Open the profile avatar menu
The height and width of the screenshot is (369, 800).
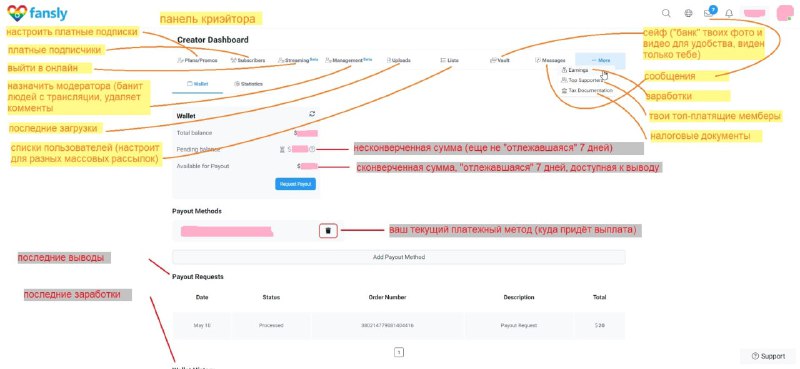click(x=784, y=13)
